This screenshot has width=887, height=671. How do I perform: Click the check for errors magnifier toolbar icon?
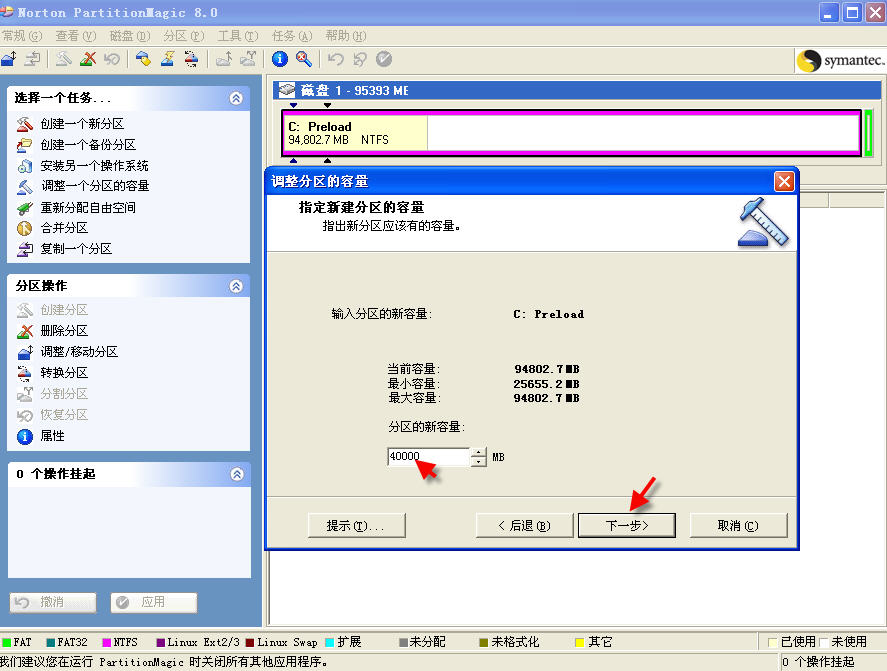click(304, 59)
